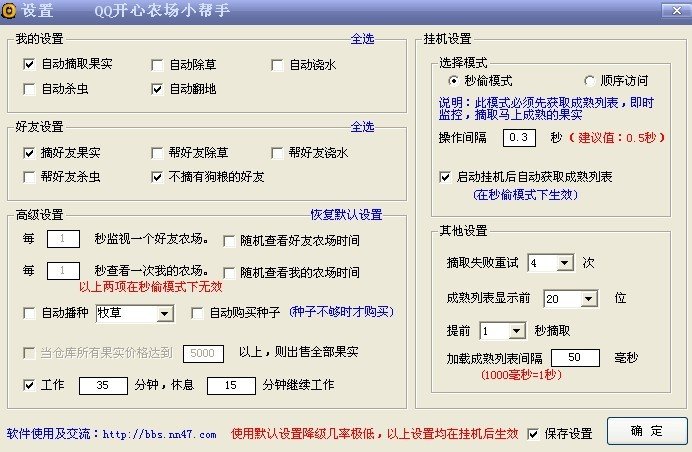Click 加载成熟列表间隔 50 input field
The width and height of the screenshot is (692, 452).
575,358
